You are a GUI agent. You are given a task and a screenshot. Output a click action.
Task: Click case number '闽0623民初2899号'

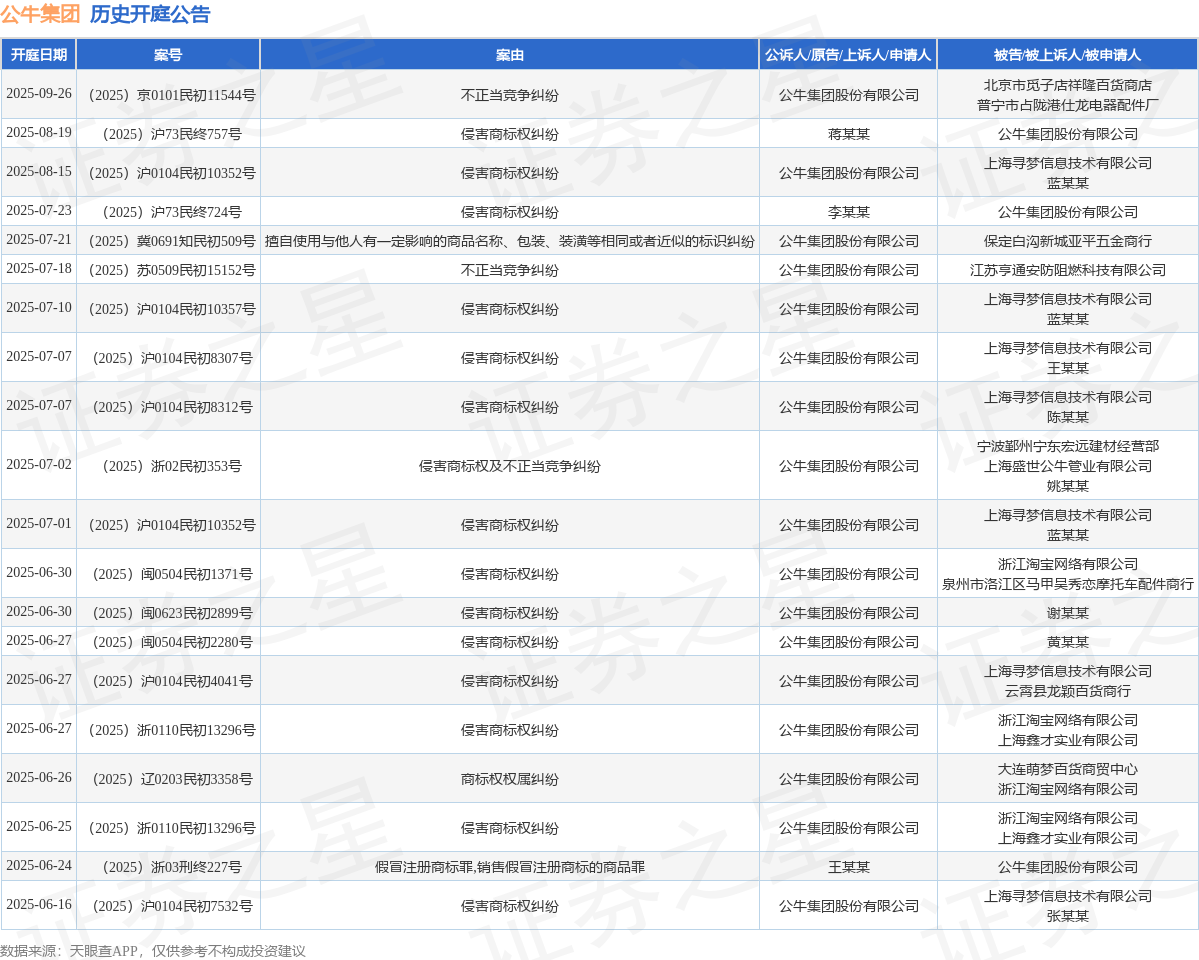[172, 613]
